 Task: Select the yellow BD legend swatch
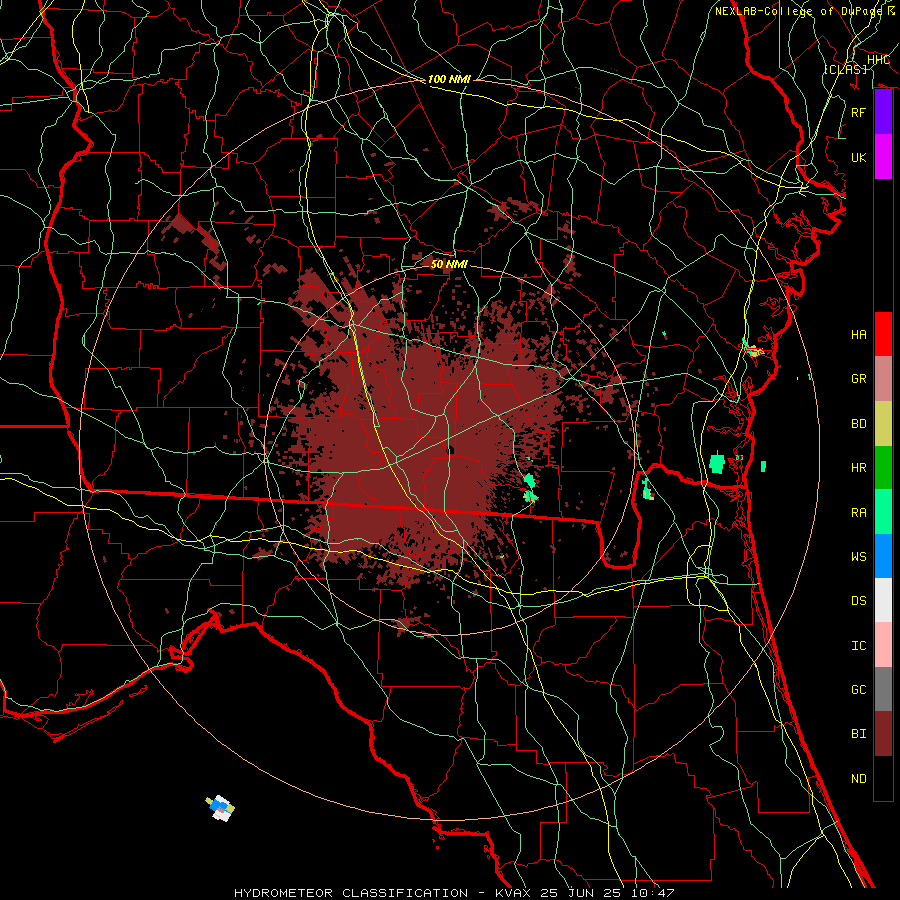(883, 423)
